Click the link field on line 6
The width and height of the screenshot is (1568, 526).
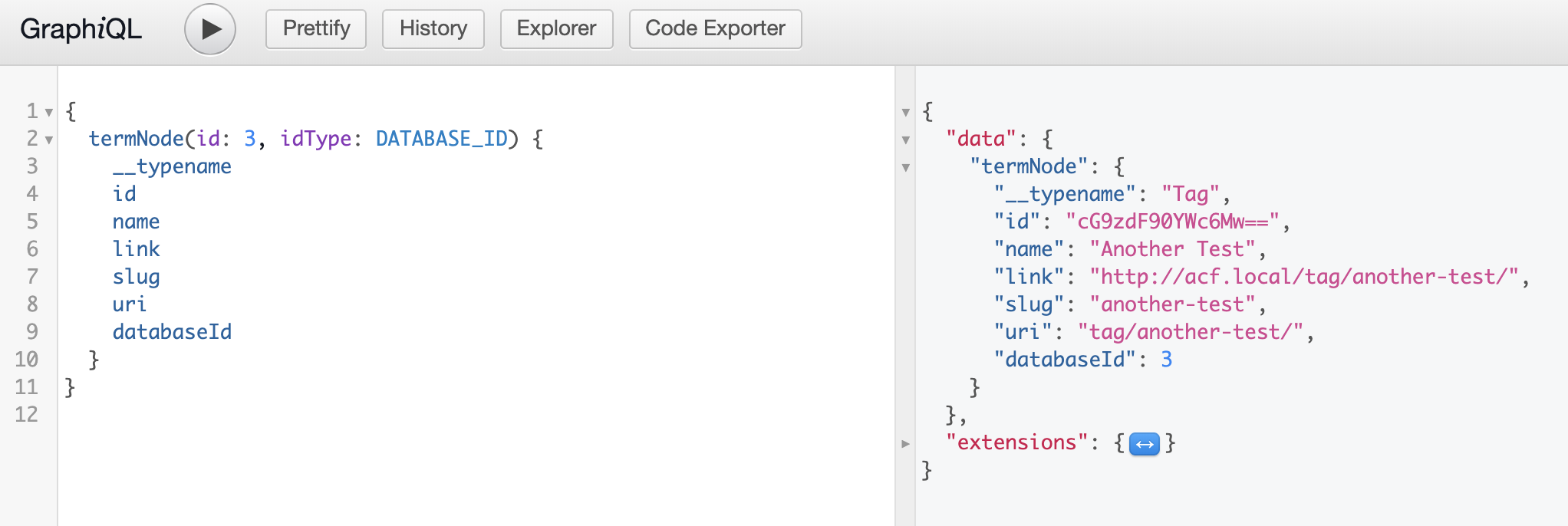[137, 249]
